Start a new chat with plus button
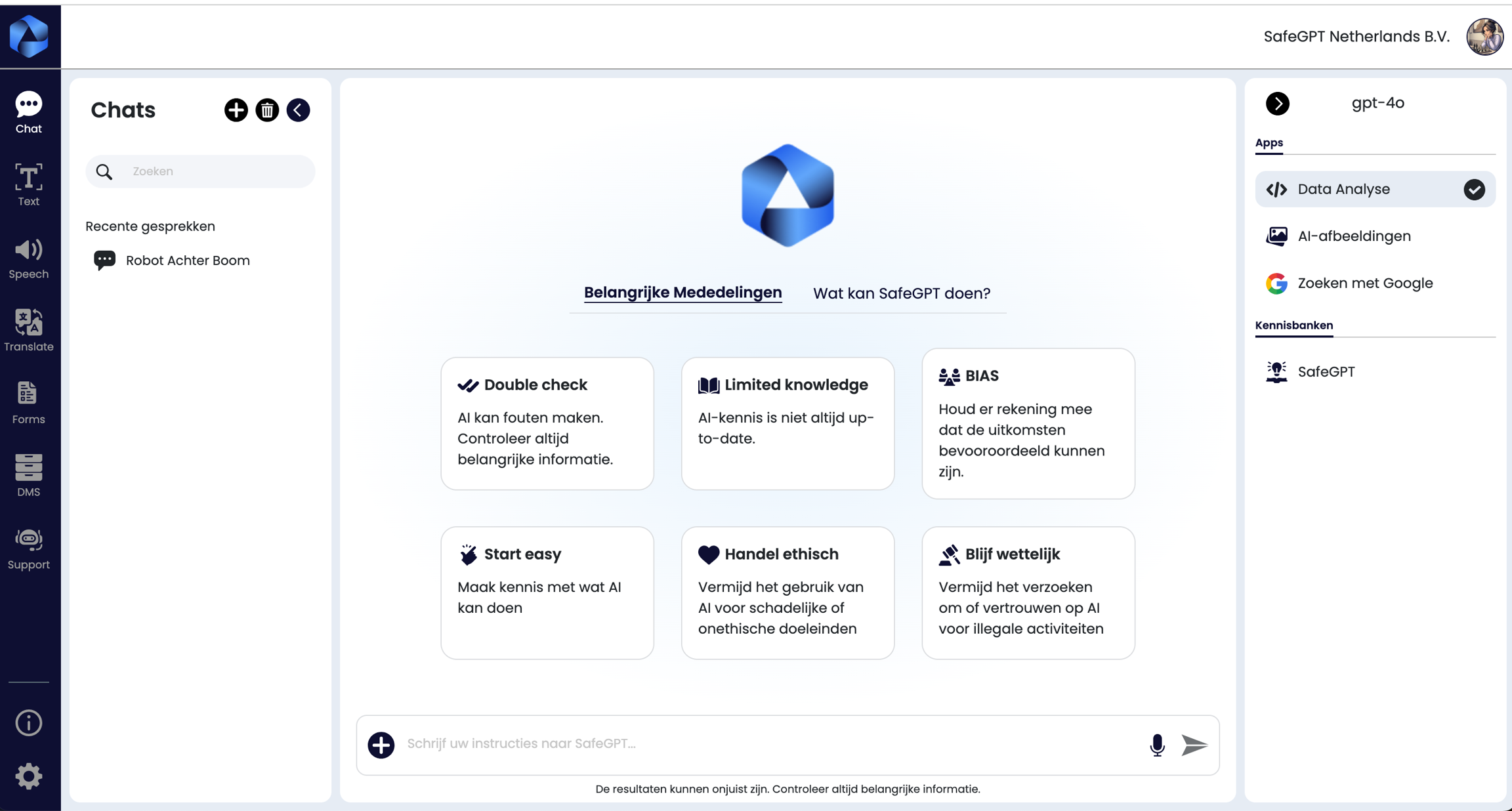The width and height of the screenshot is (1512, 811). [x=236, y=110]
